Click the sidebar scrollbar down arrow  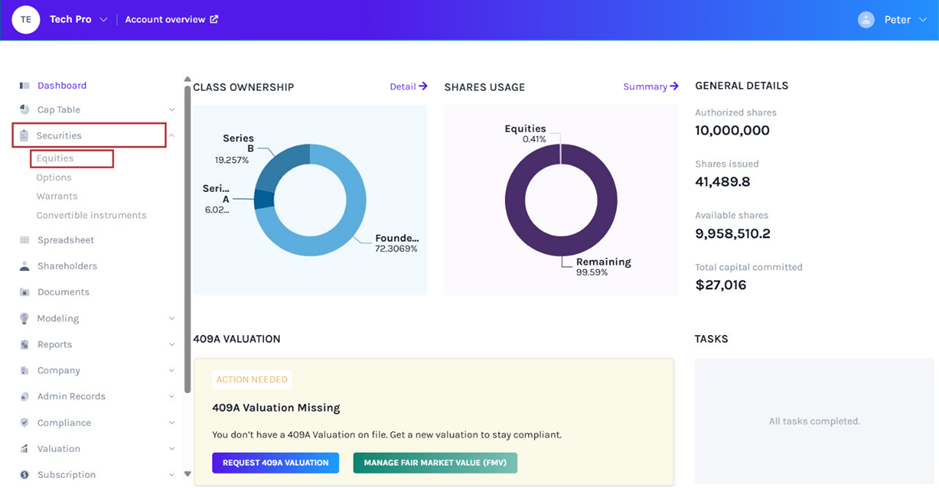coord(187,474)
